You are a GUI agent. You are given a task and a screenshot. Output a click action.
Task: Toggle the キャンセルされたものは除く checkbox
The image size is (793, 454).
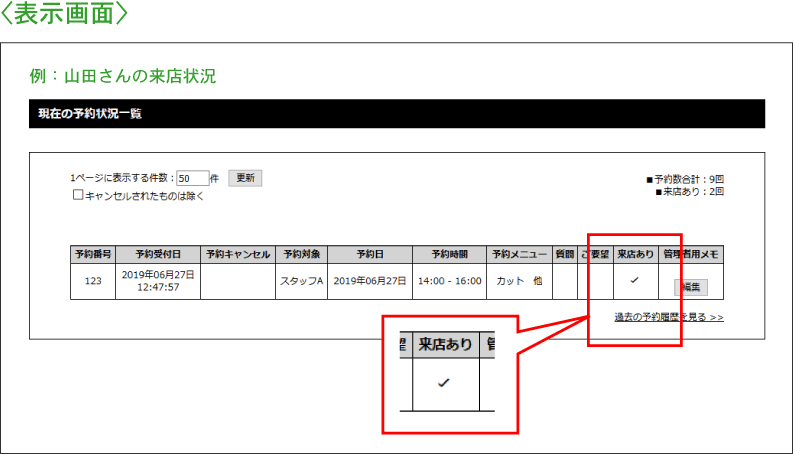(78, 196)
